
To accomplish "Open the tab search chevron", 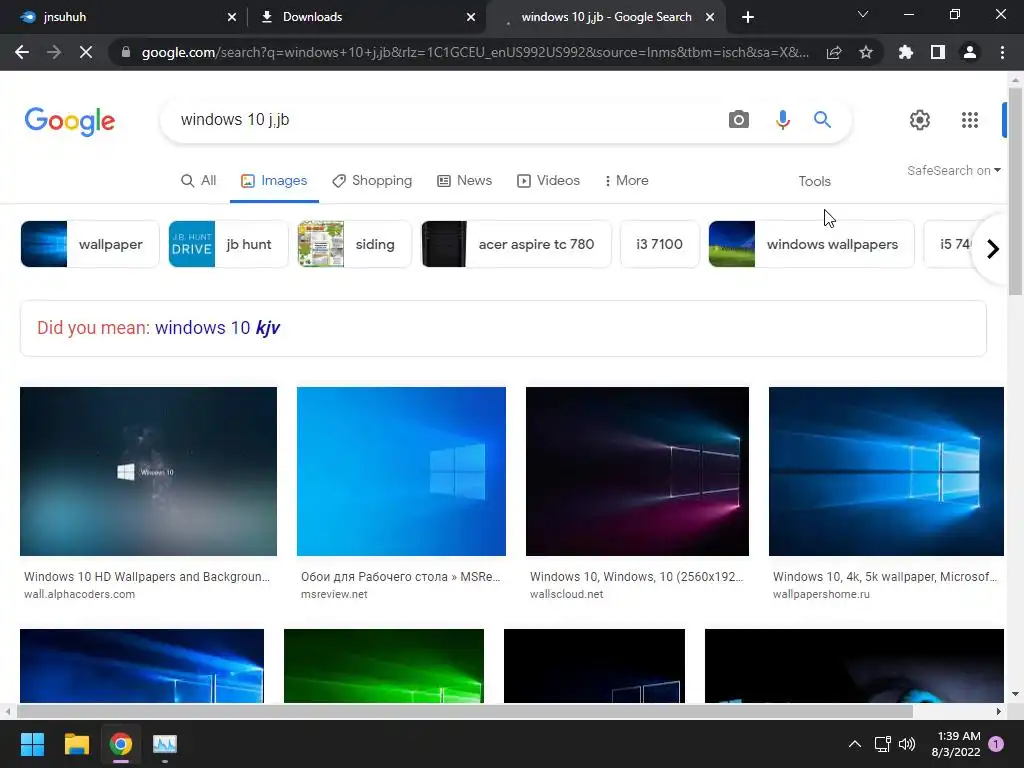I will tap(863, 14).
